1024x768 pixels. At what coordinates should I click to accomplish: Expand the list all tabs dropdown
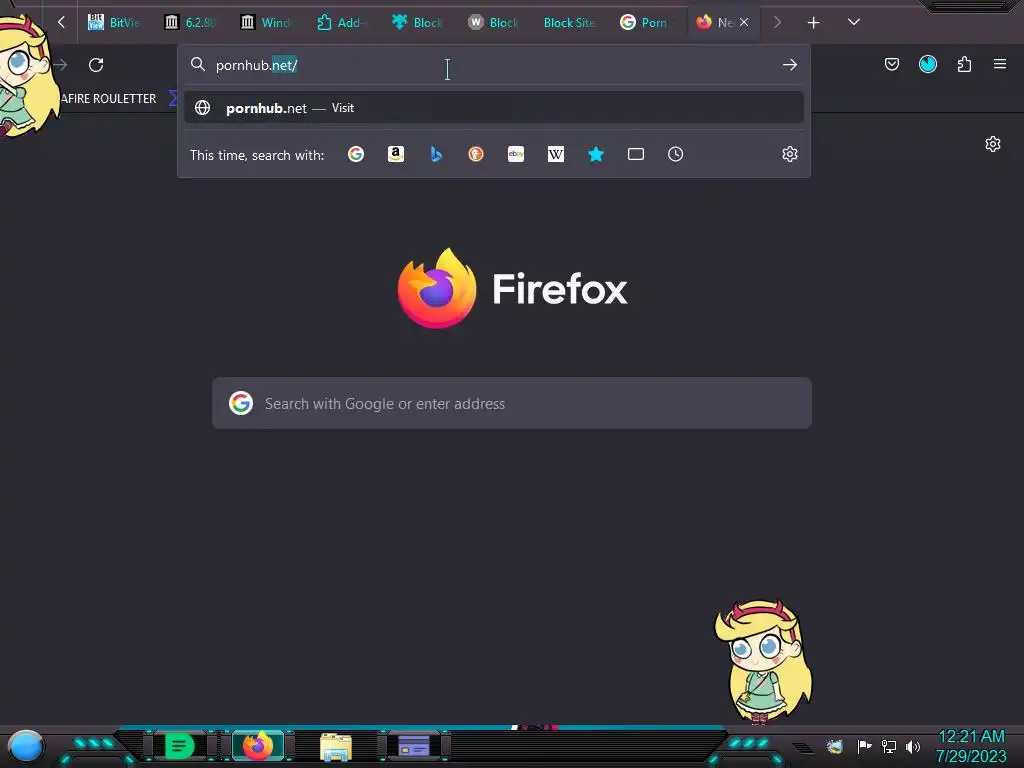pyautogui.click(x=854, y=22)
